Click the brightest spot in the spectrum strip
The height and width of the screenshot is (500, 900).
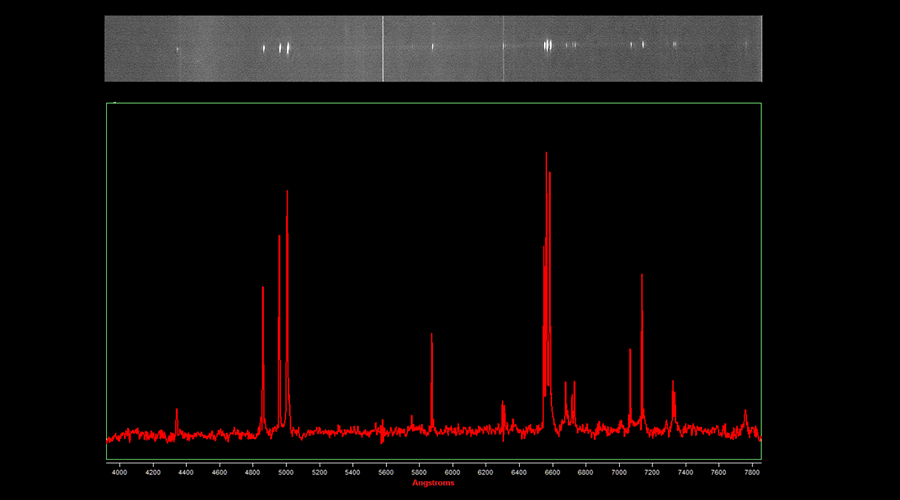tap(548, 45)
